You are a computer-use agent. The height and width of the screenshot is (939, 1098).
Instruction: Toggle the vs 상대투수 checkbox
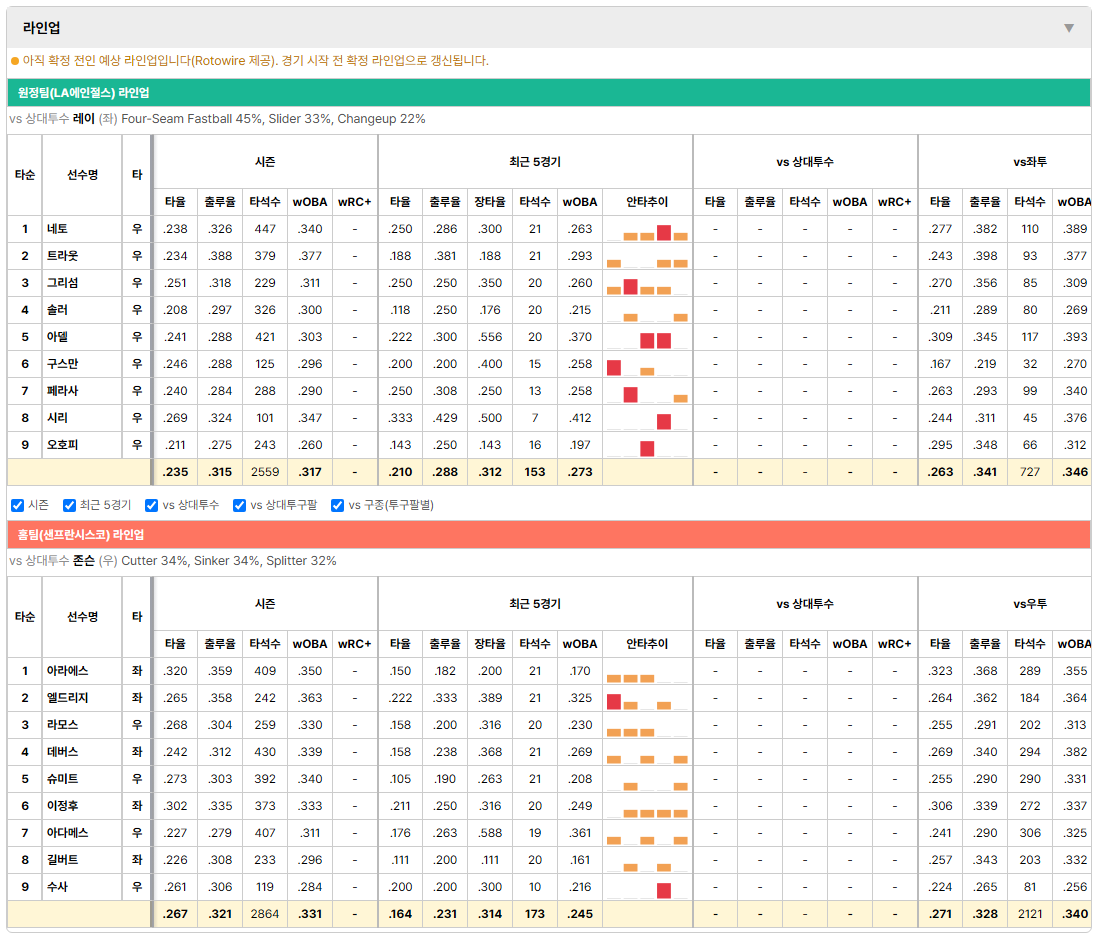[151, 505]
